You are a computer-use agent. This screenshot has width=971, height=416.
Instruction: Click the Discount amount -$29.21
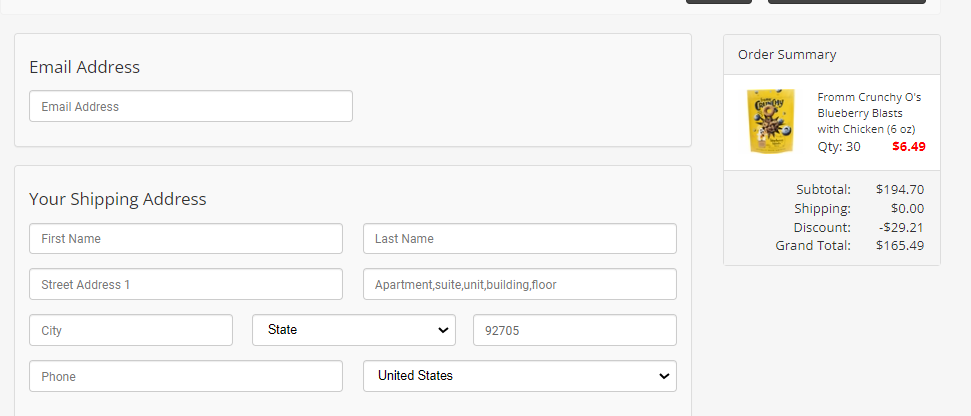tap(901, 227)
